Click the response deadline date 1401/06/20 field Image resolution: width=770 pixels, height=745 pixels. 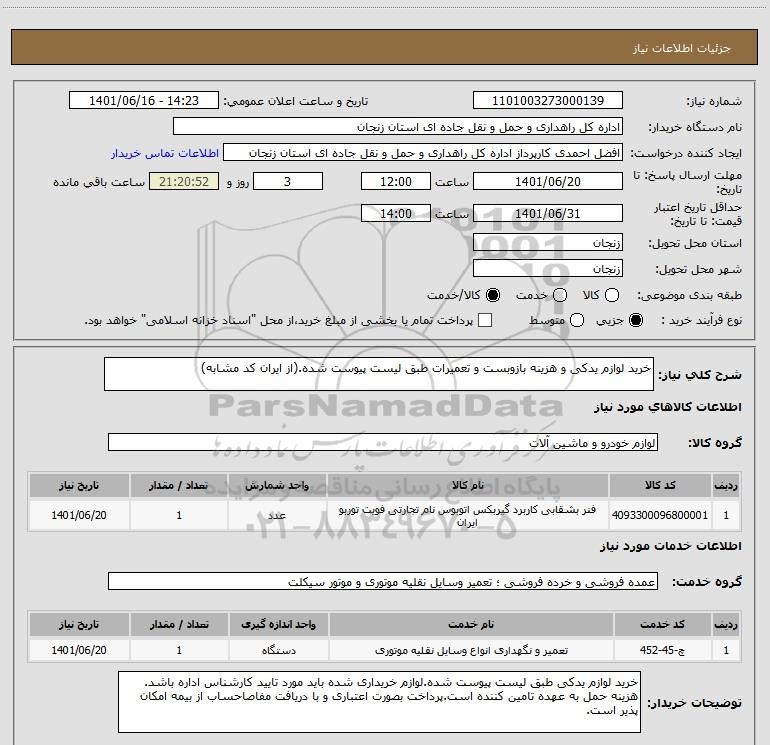click(548, 181)
